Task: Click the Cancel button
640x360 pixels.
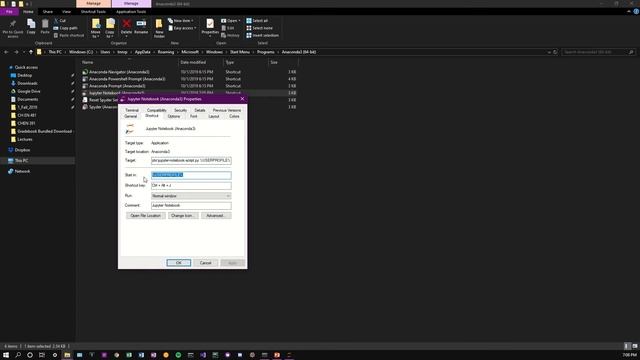Action: tap(205, 263)
